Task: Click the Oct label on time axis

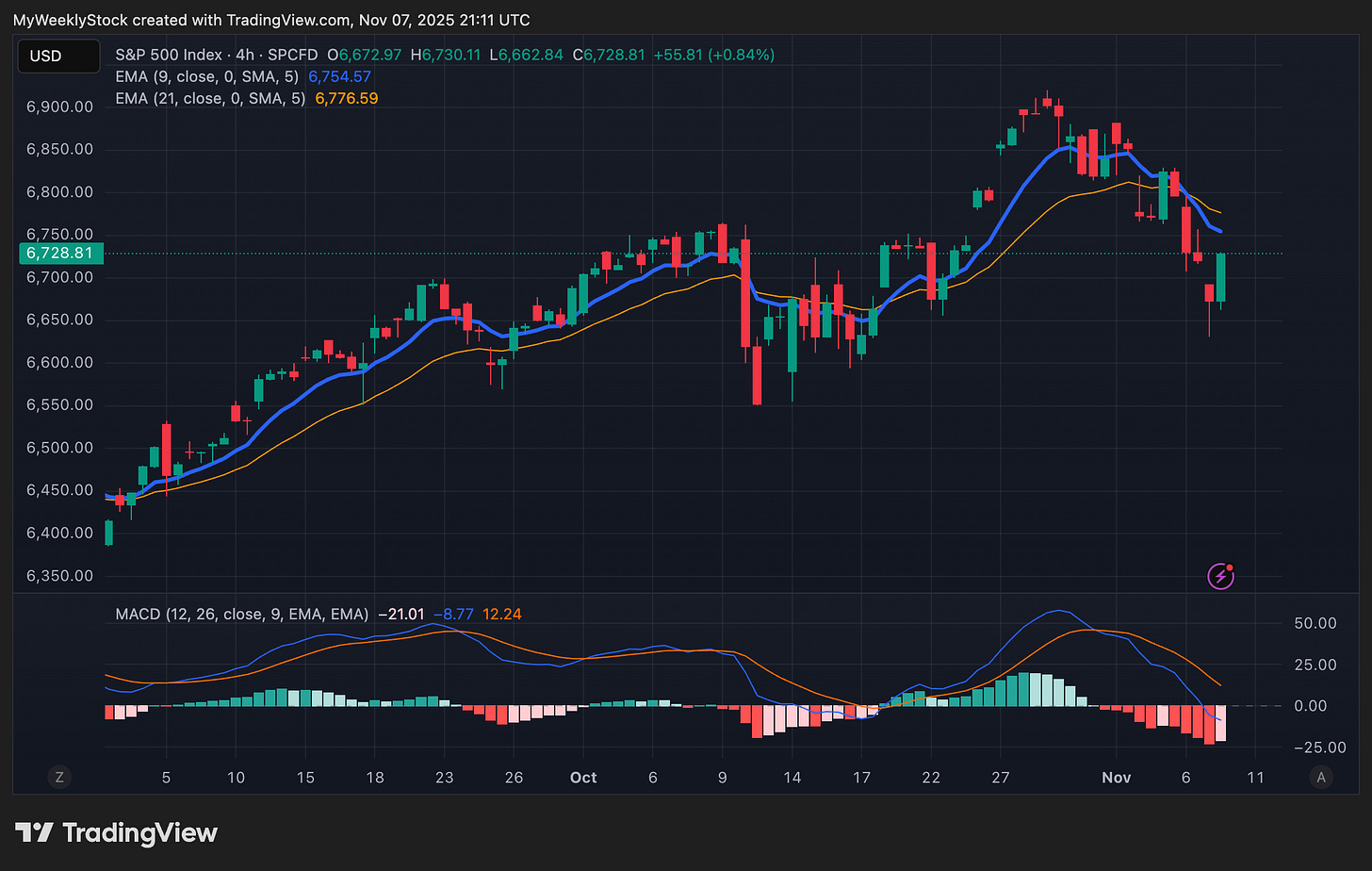Action: (x=583, y=778)
